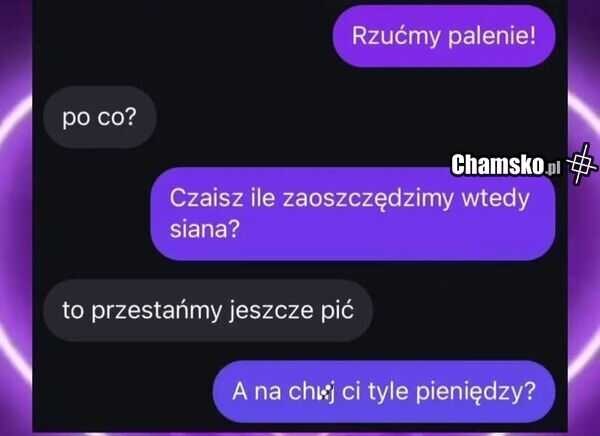The width and height of the screenshot is (600, 436).
Task: Click the hash-shaped logo icon beside Chamsko.pl
Action: click(x=581, y=163)
